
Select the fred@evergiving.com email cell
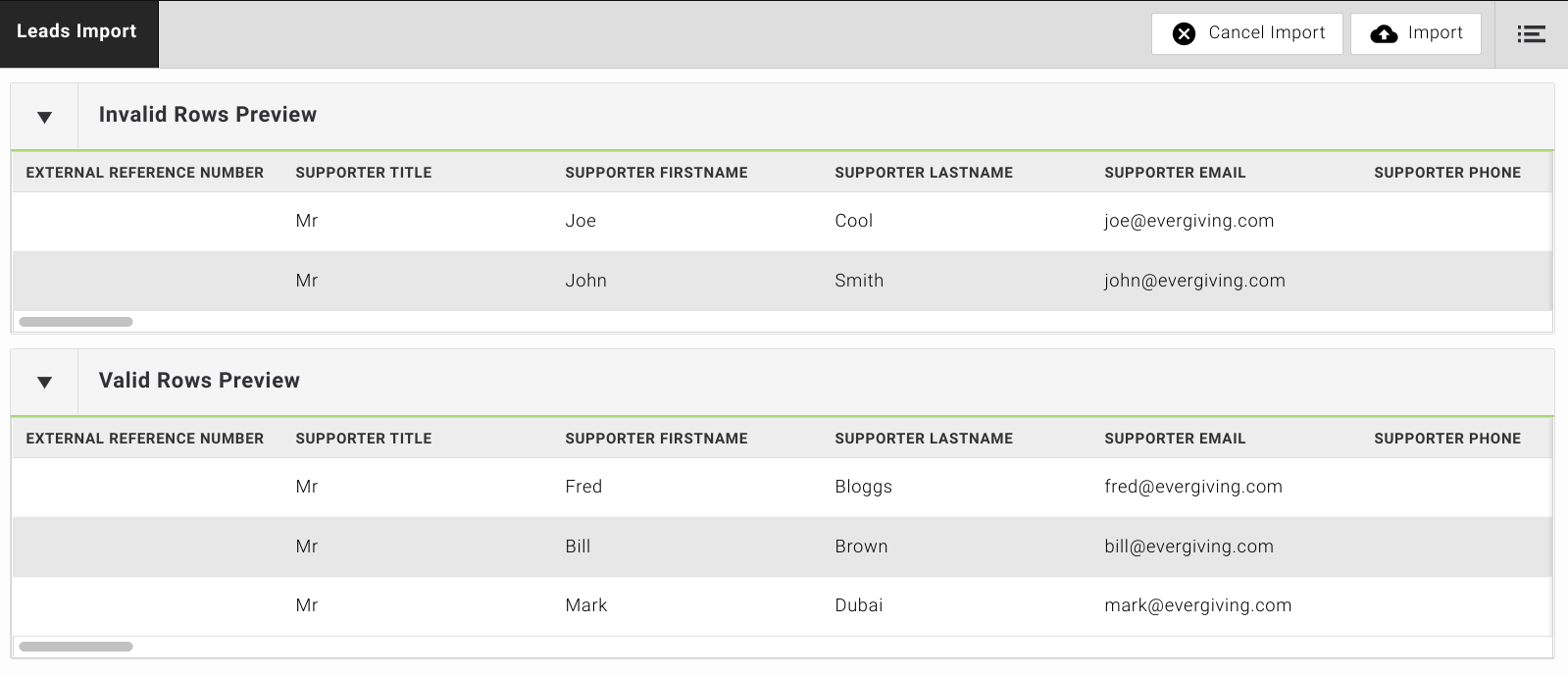1192,487
